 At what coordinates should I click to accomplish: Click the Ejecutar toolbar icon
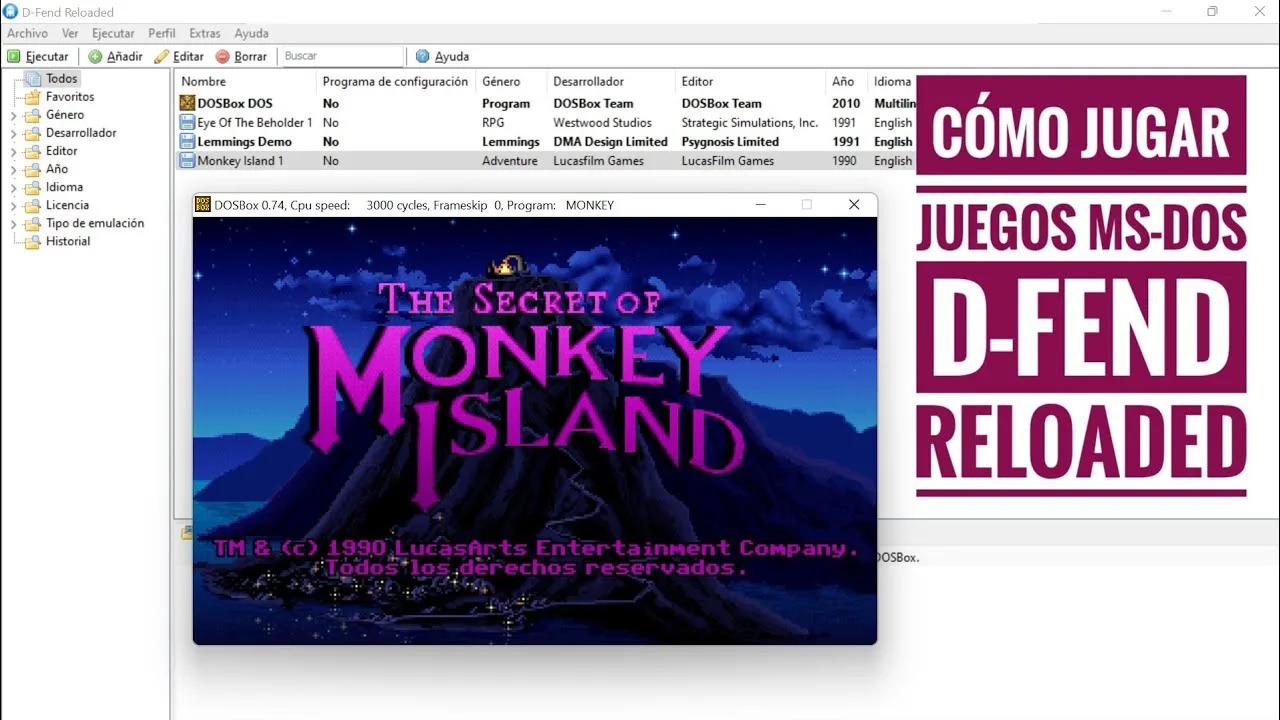[14, 57]
